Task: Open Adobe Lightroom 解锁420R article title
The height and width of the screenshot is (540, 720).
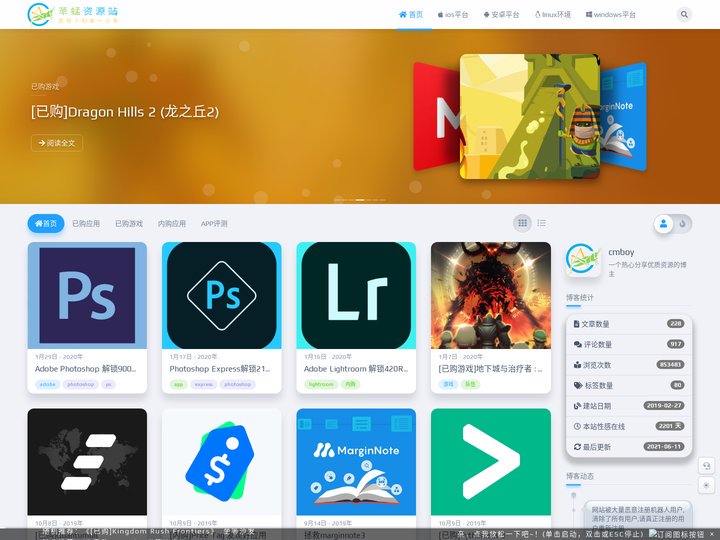Action: click(356, 369)
